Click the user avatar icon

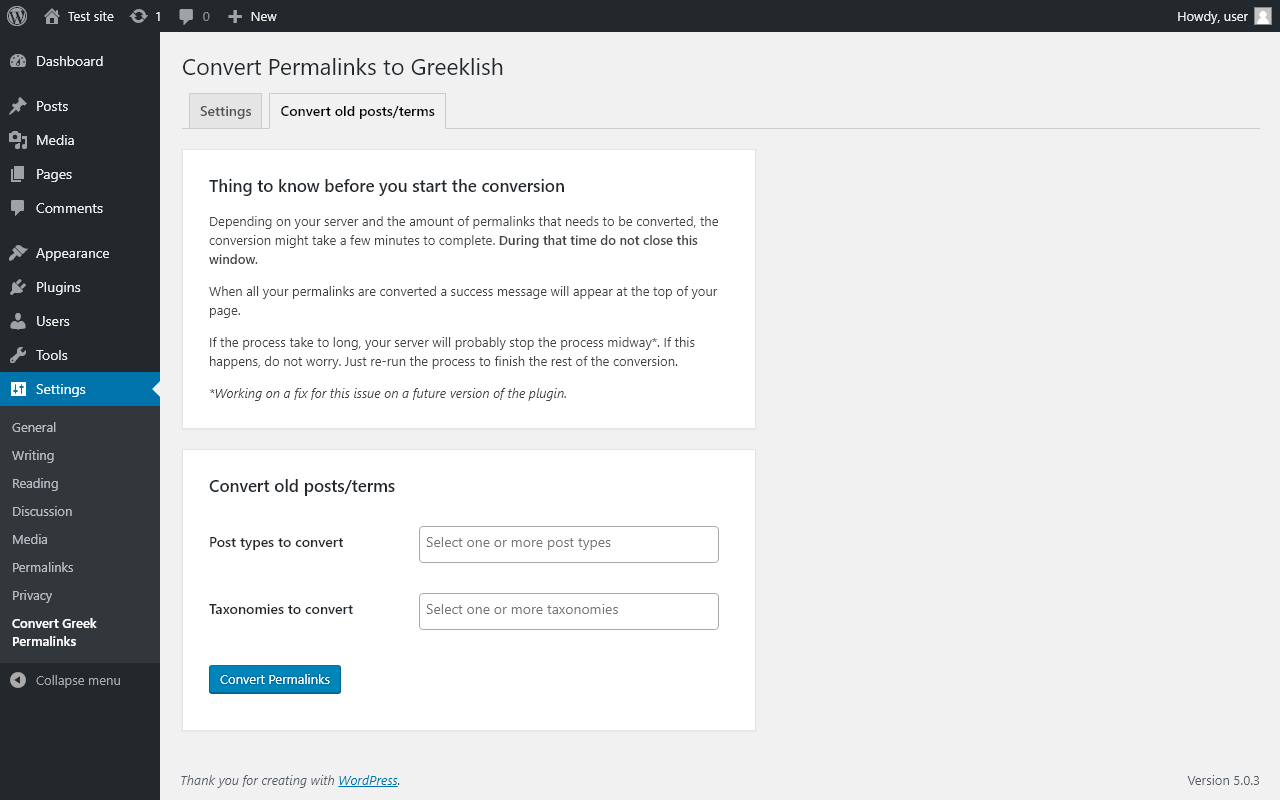click(x=1263, y=16)
